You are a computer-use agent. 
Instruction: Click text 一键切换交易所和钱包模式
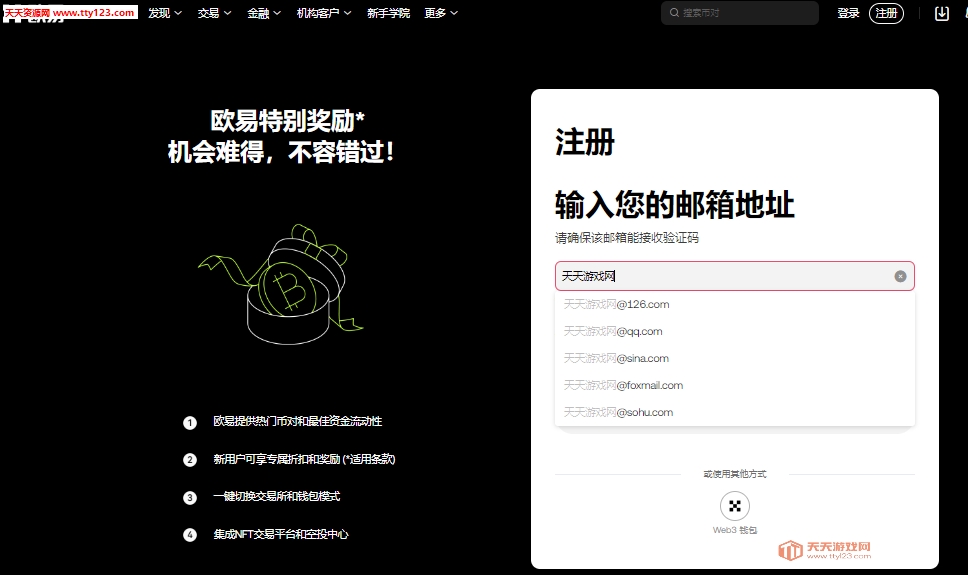tap(277, 497)
